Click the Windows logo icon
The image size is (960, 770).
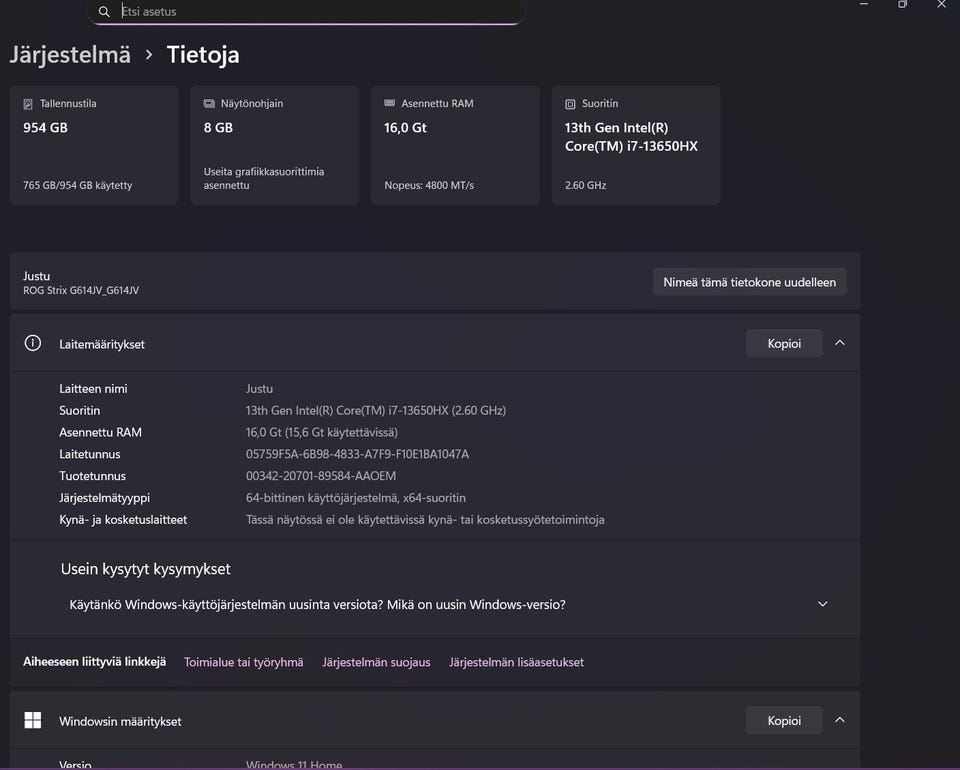tap(33, 721)
